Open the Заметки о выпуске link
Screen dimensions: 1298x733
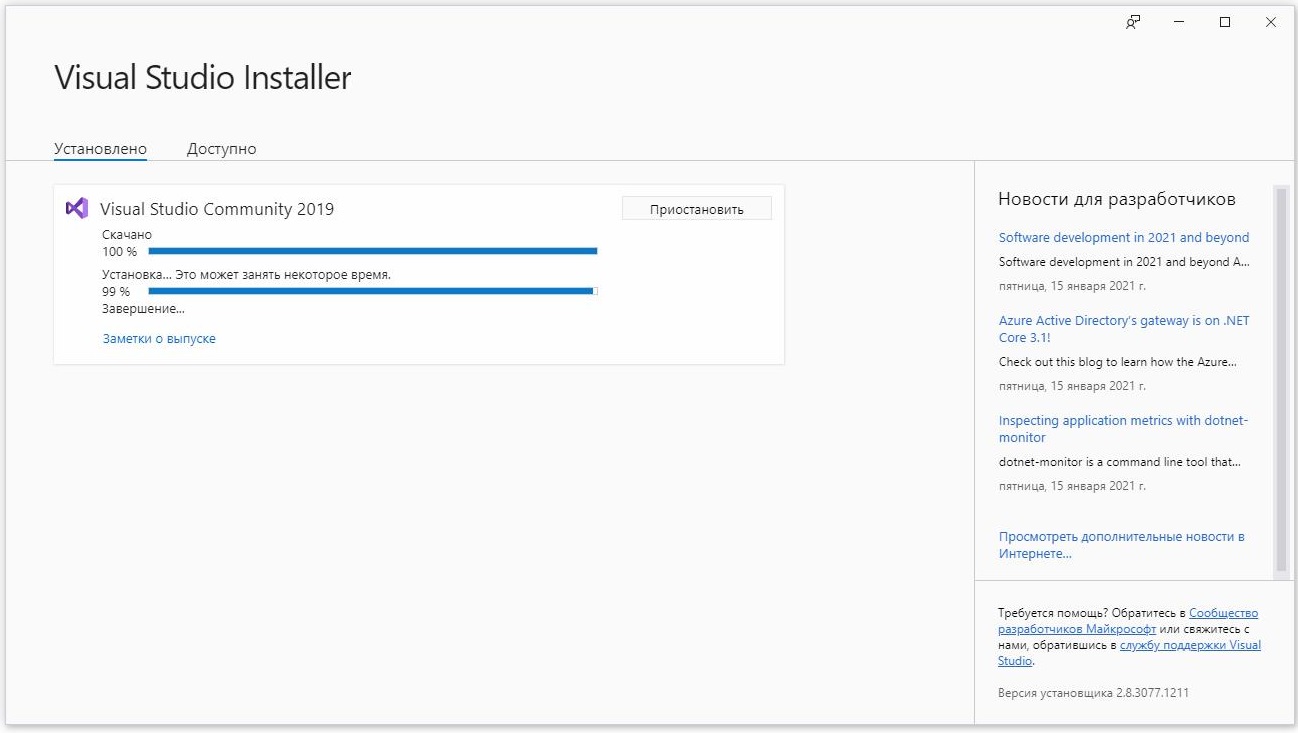coord(159,339)
